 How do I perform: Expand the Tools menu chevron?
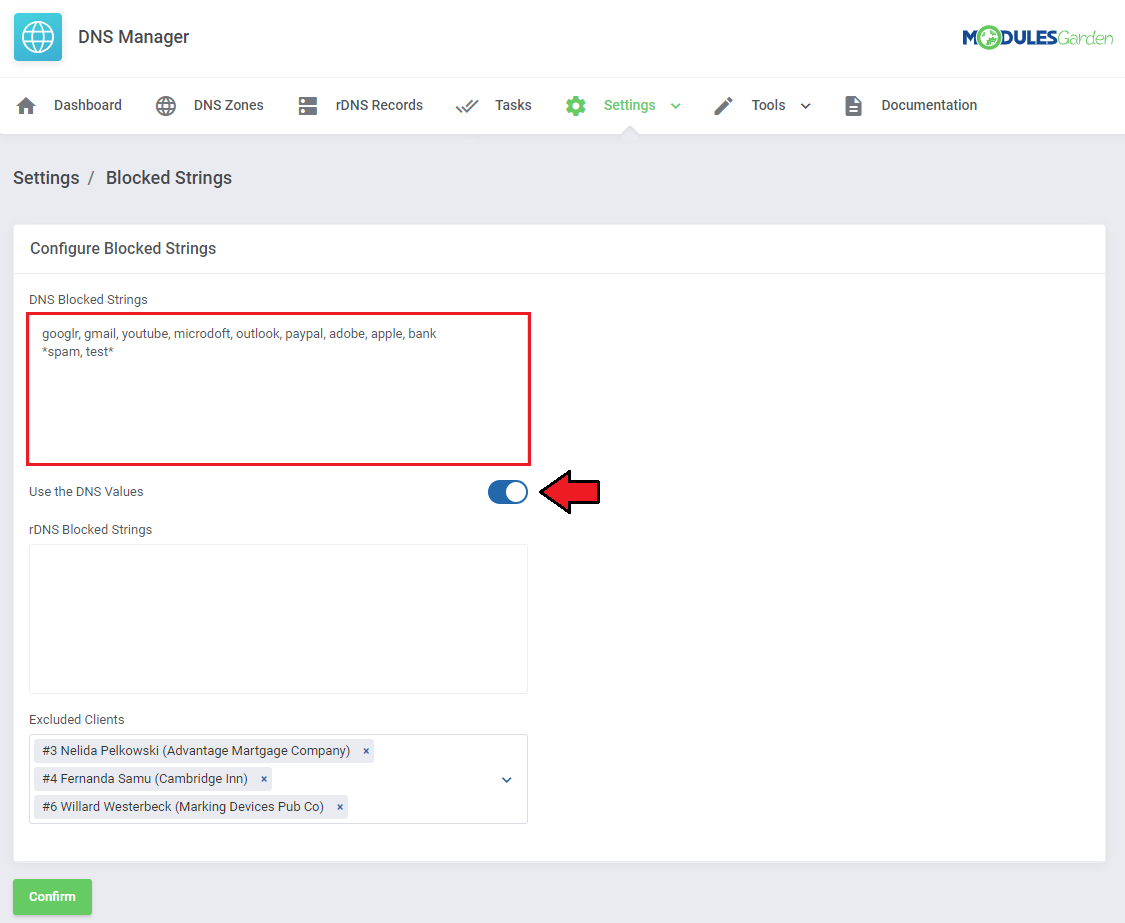806,106
